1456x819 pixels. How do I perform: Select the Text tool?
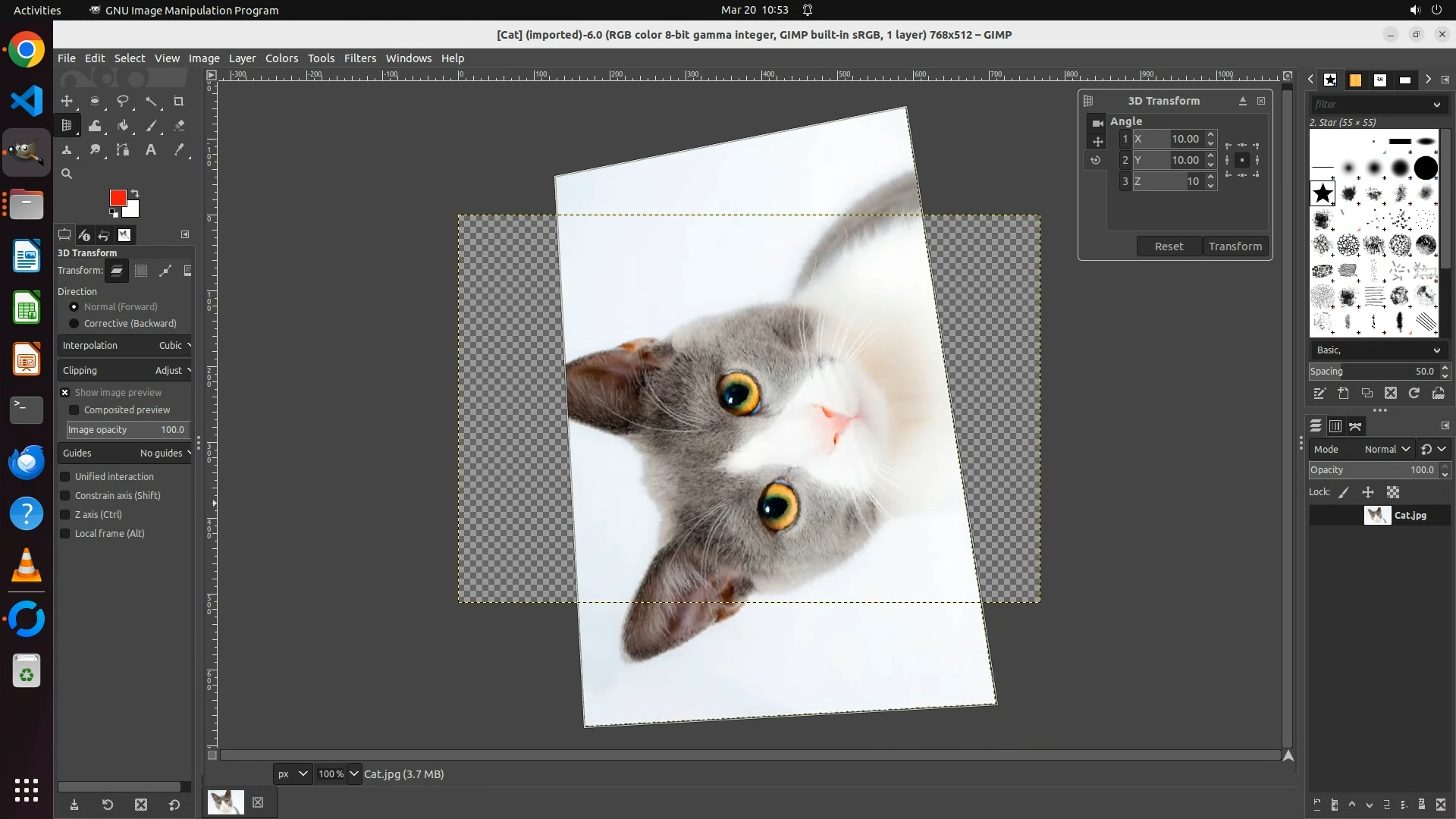pos(151,150)
